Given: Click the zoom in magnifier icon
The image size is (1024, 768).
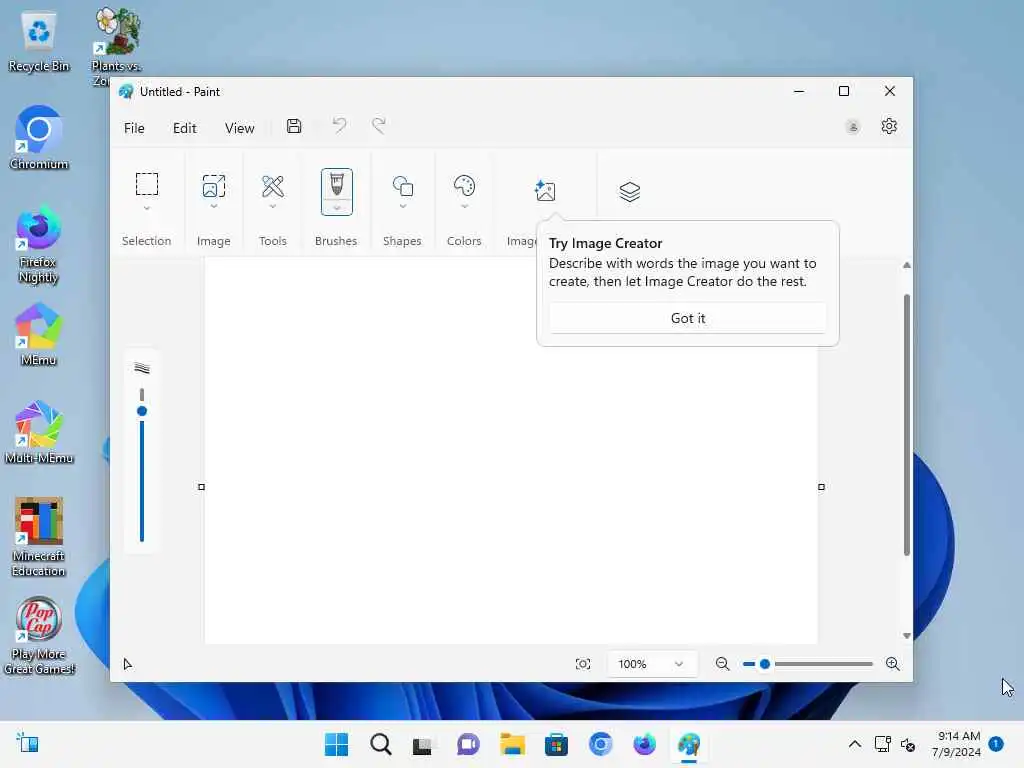Looking at the screenshot, I should [x=893, y=664].
